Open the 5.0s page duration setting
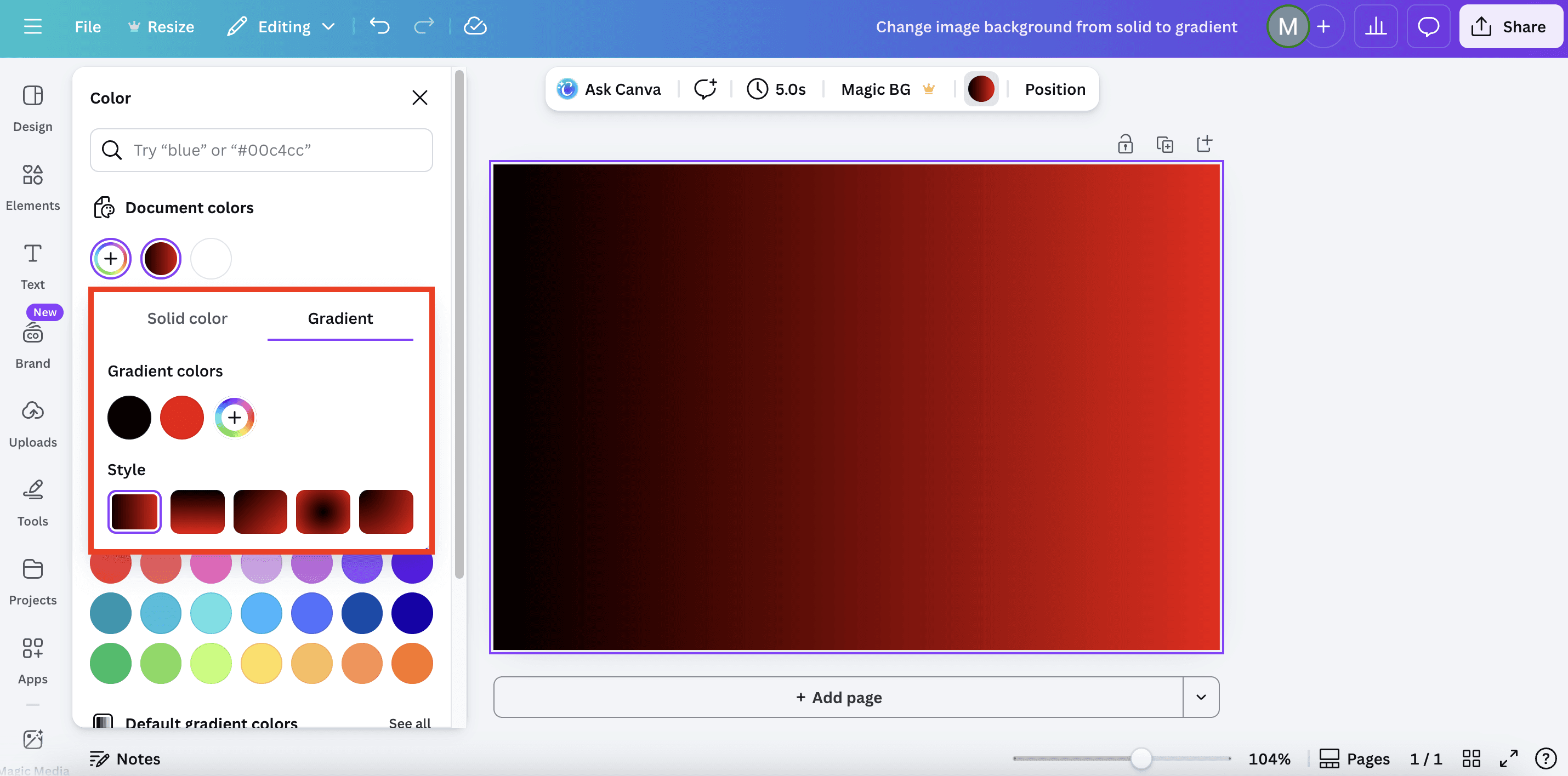 tap(776, 89)
